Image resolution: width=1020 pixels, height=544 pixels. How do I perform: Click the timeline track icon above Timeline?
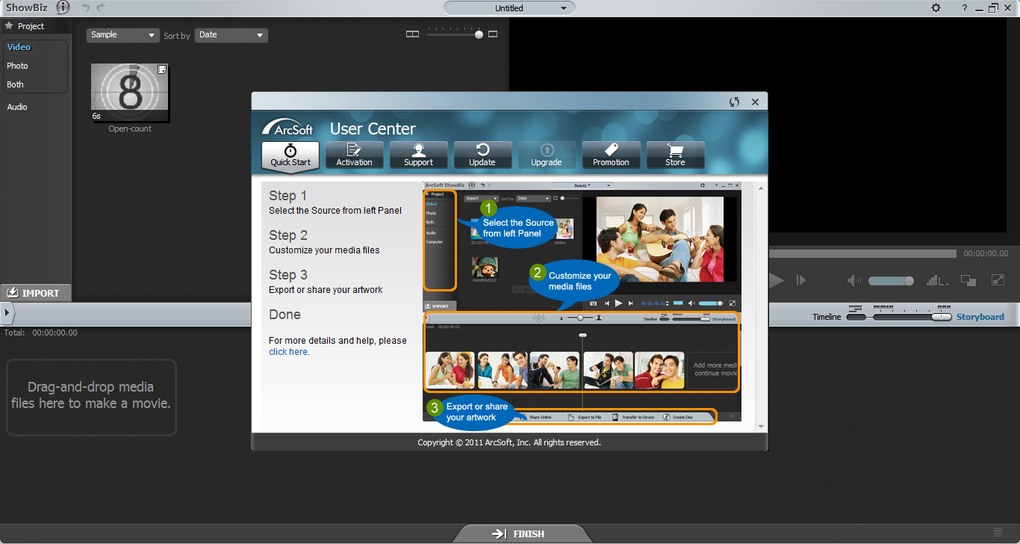(855, 308)
